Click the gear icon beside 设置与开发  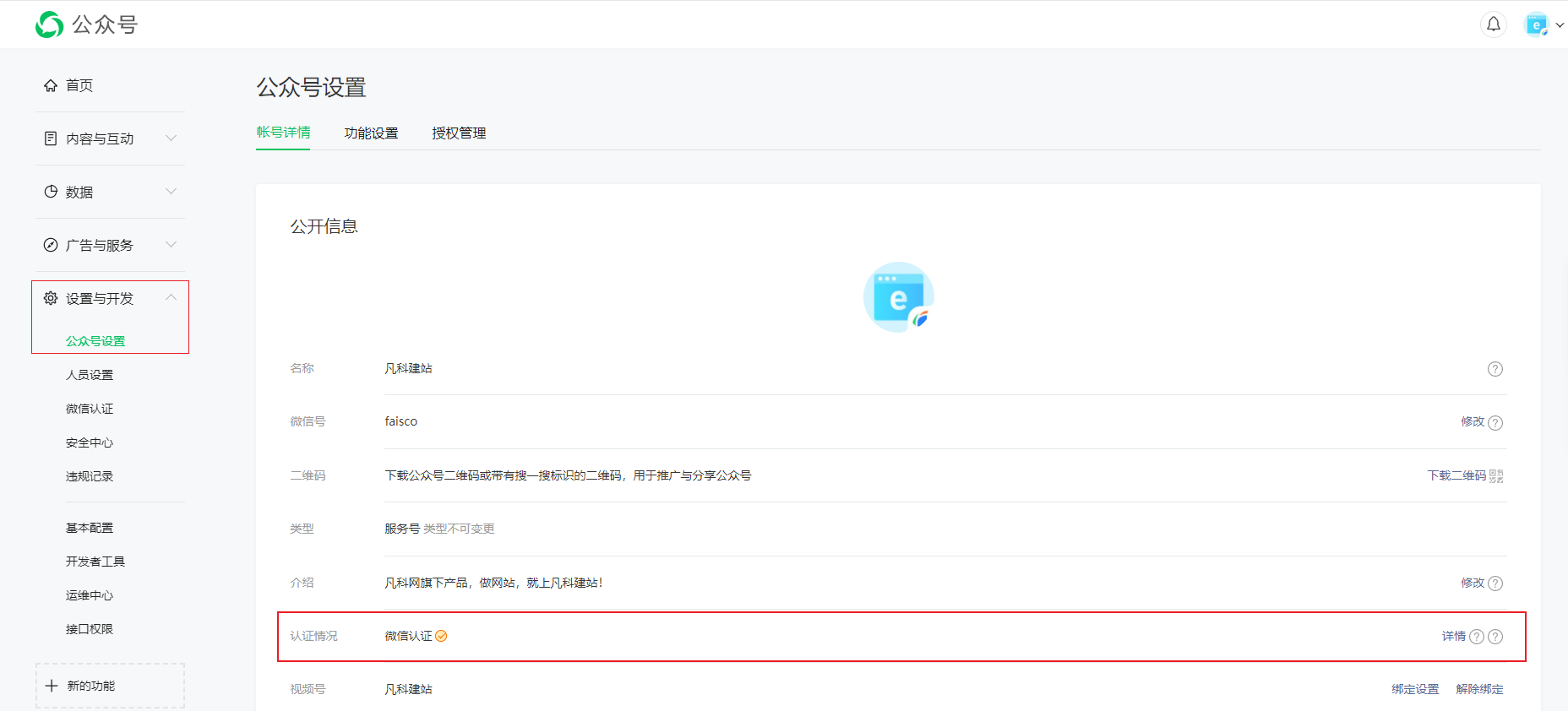click(x=51, y=298)
